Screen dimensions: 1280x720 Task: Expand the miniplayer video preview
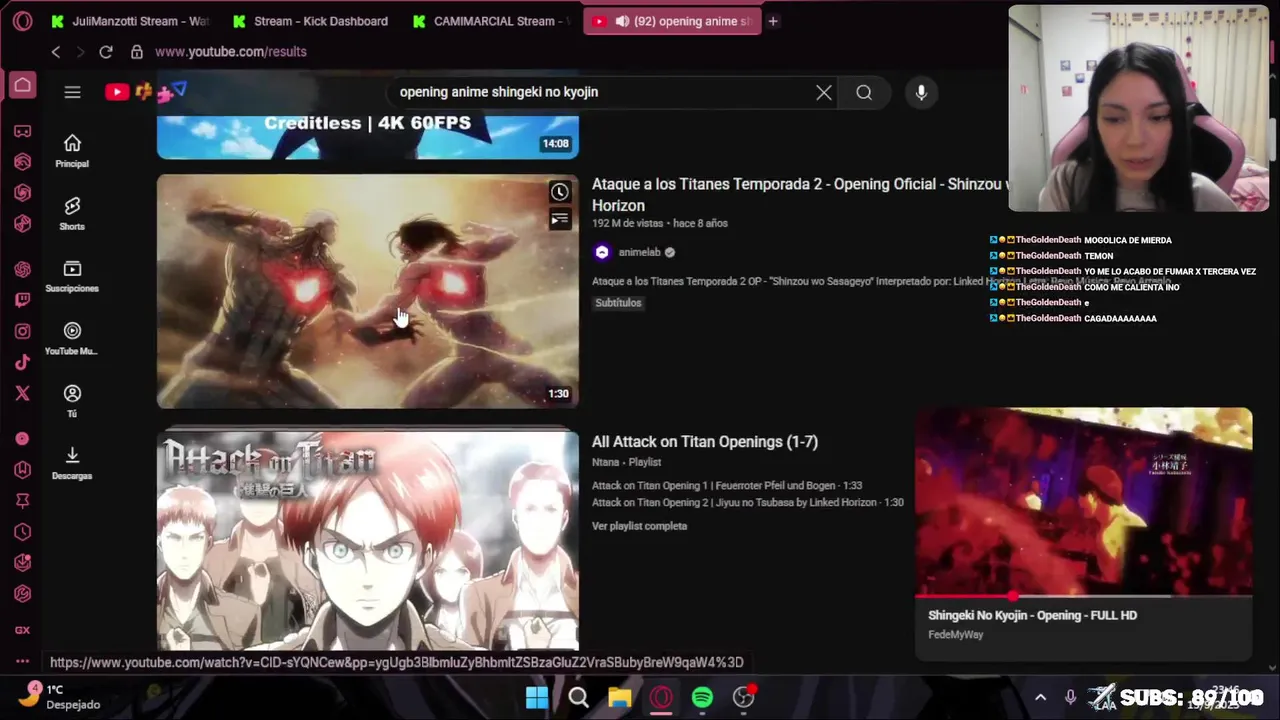click(1083, 500)
